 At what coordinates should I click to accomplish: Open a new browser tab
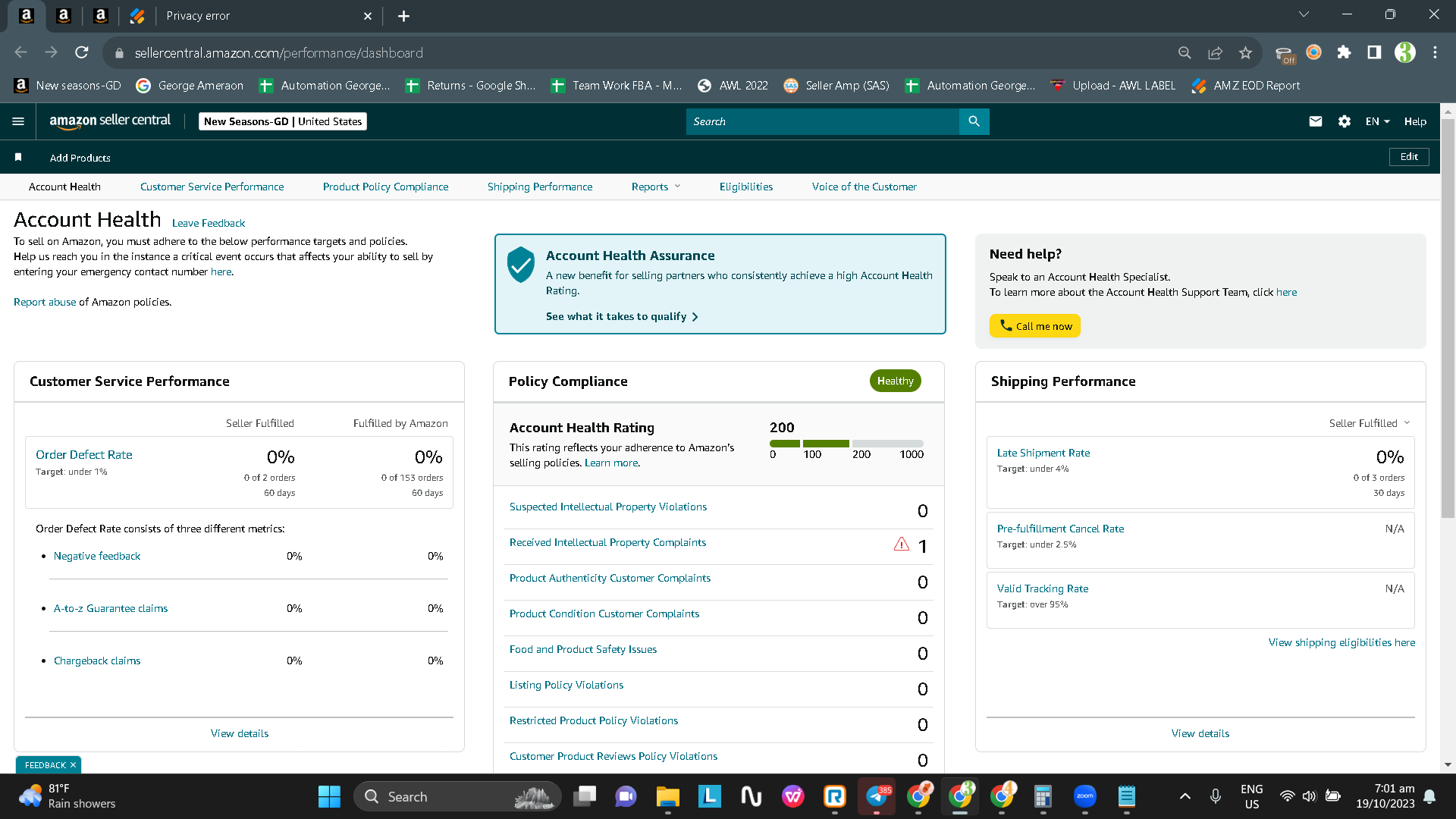404,16
